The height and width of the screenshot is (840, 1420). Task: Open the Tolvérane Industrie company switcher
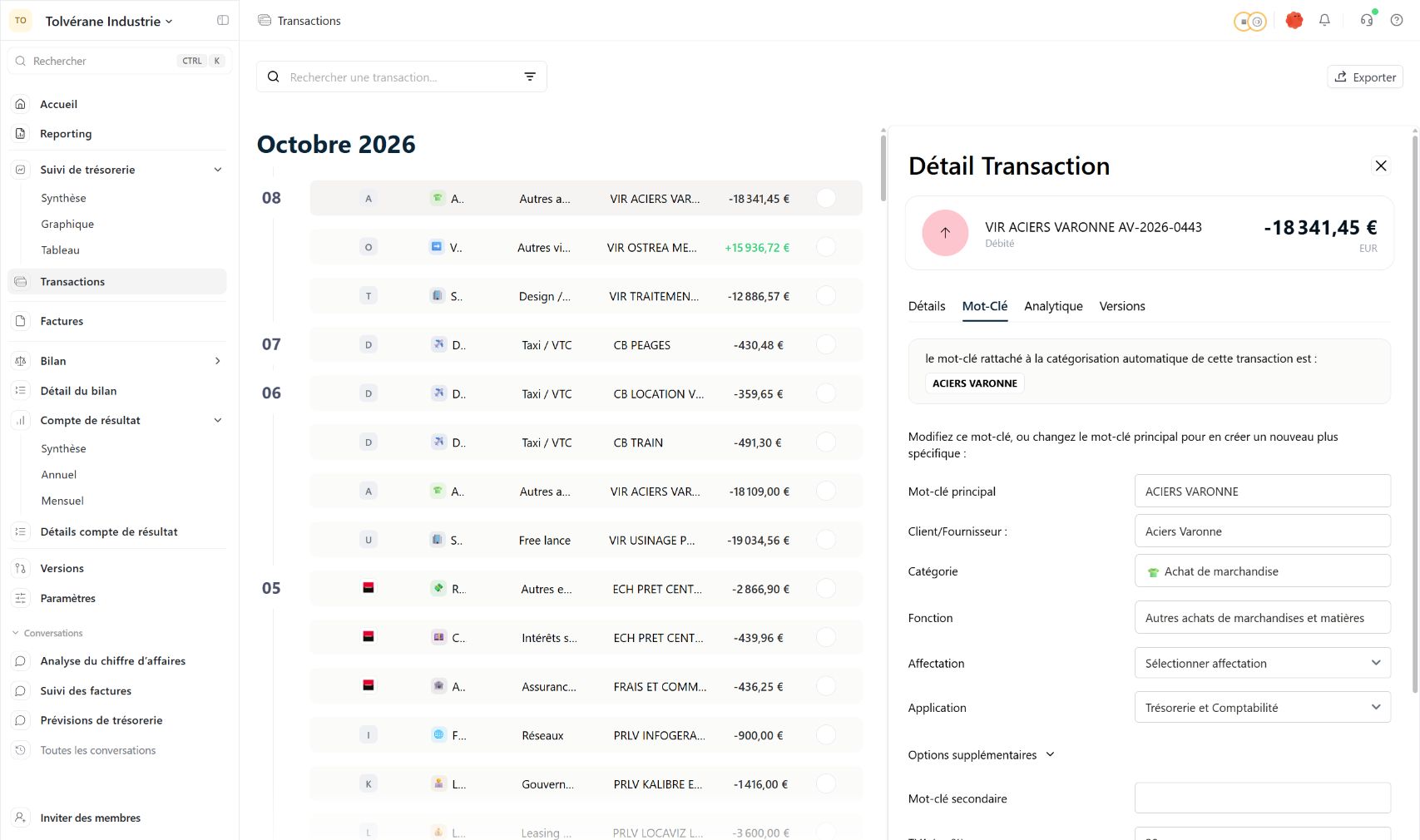tap(109, 22)
